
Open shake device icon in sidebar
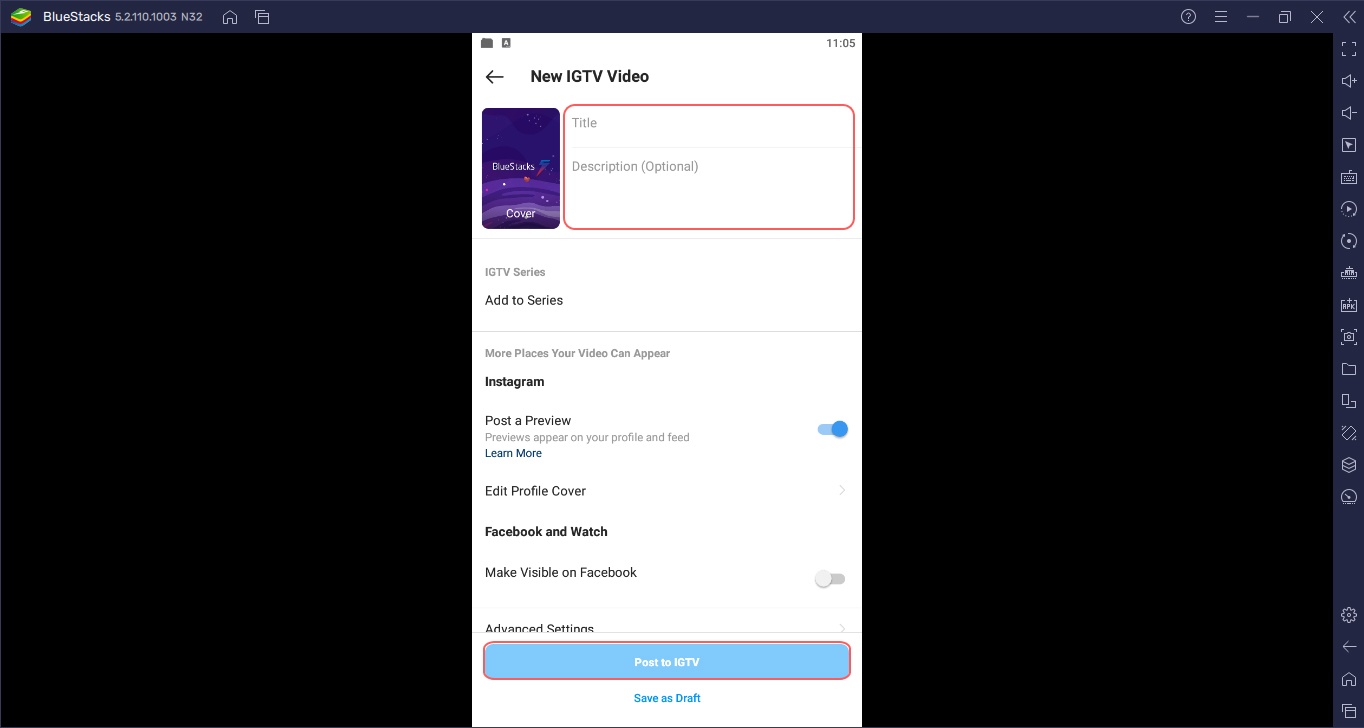tap(1349, 433)
